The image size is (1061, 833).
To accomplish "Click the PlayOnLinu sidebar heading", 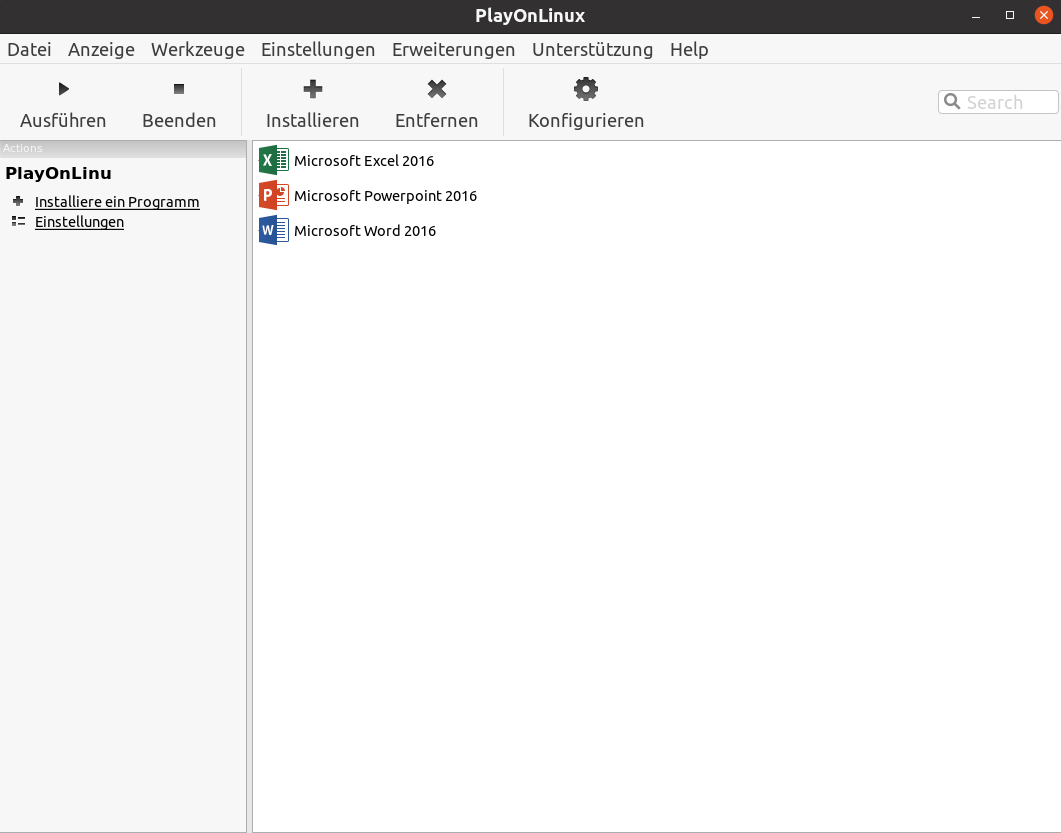I will (x=58, y=173).
